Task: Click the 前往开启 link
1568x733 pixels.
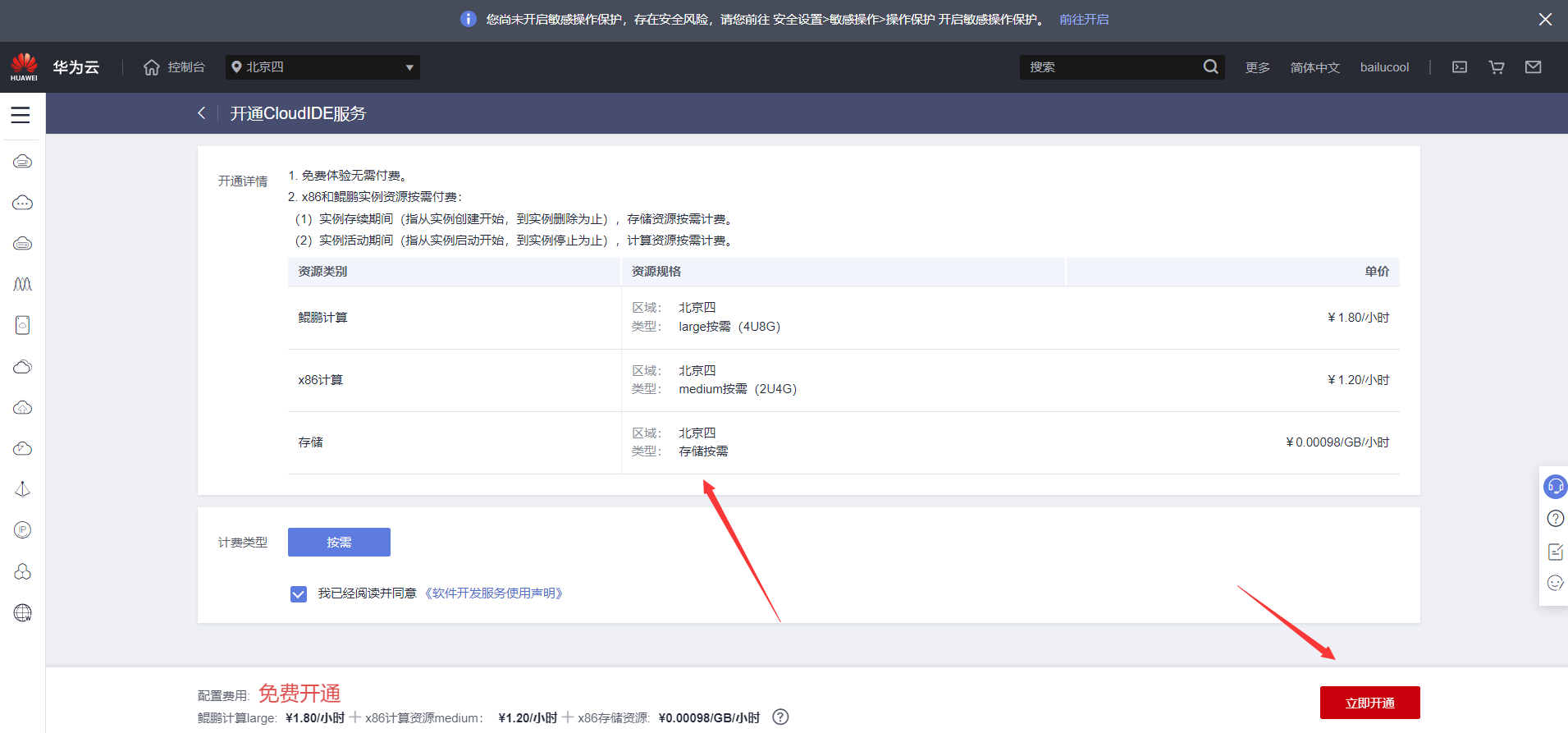Action: point(1084,19)
